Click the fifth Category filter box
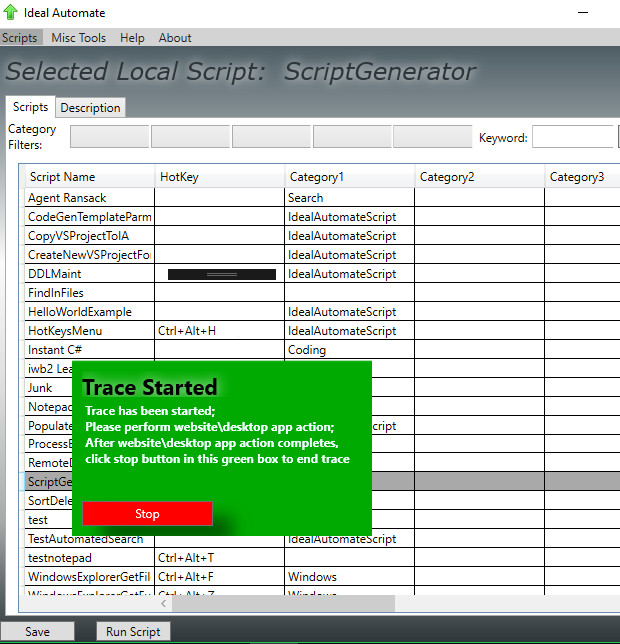This screenshot has height=644, width=620. click(x=432, y=137)
